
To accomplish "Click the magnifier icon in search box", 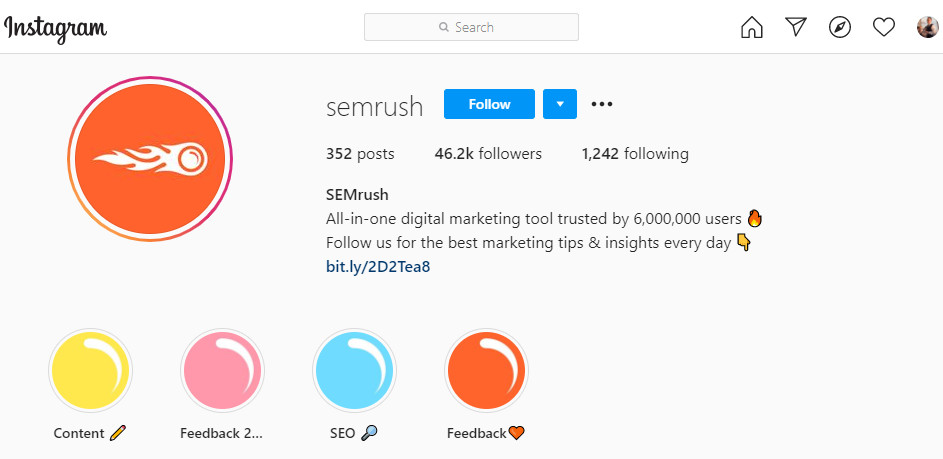I will pyautogui.click(x=444, y=27).
